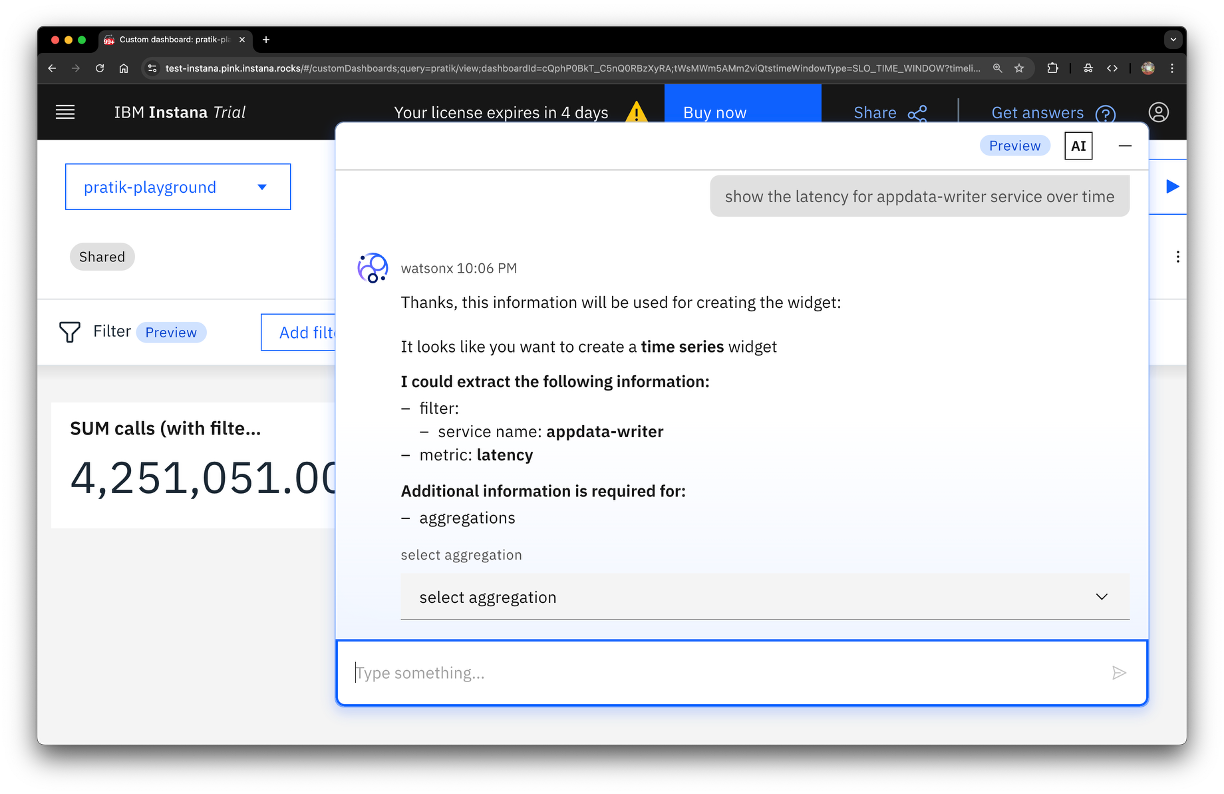
Task: Click the license expiry warning triangle icon
Action: (x=636, y=112)
